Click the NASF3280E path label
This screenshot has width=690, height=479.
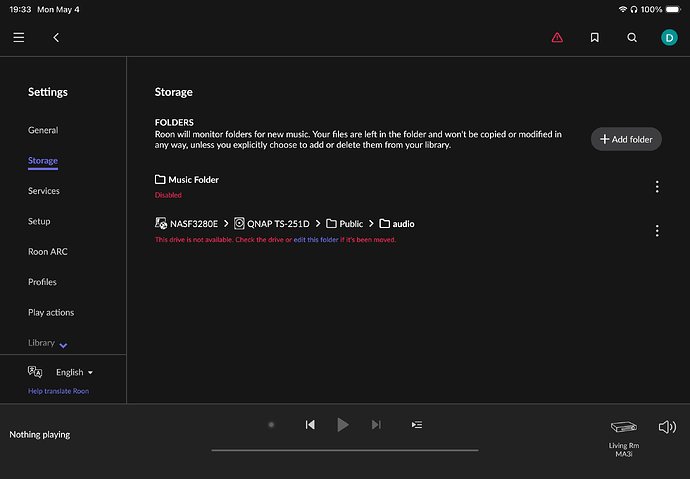point(194,223)
